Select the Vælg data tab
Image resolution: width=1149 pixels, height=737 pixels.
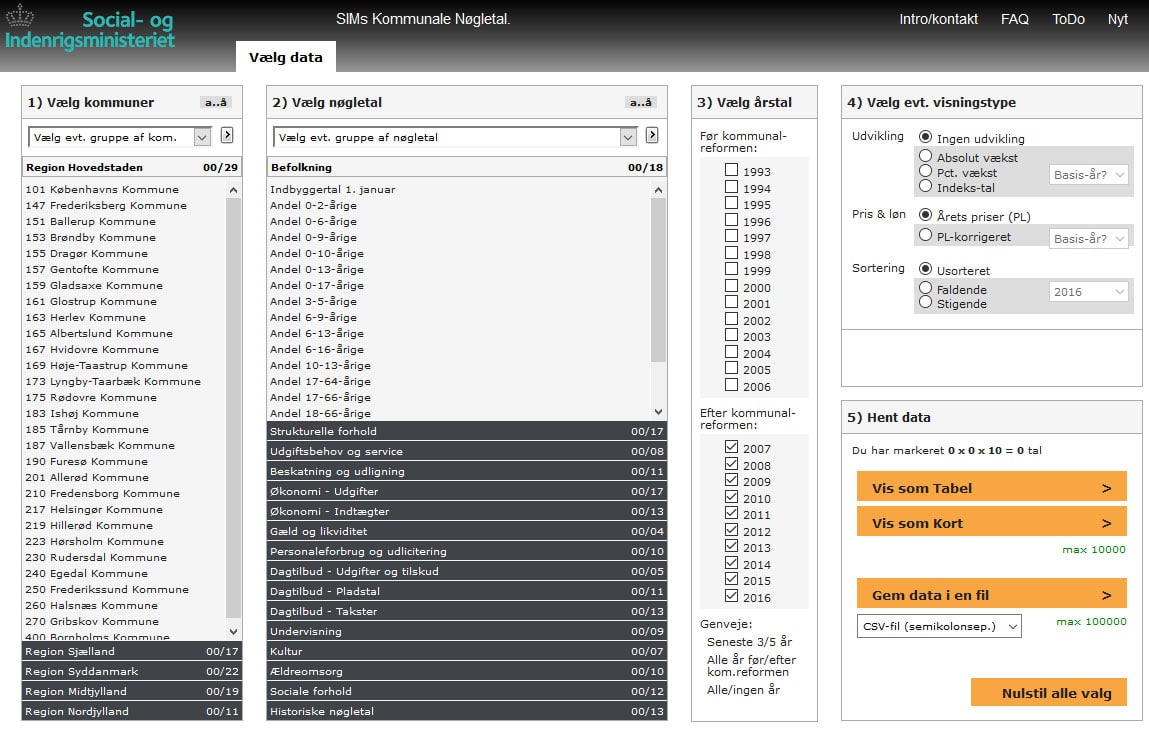pyautogui.click(x=286, y=57)
